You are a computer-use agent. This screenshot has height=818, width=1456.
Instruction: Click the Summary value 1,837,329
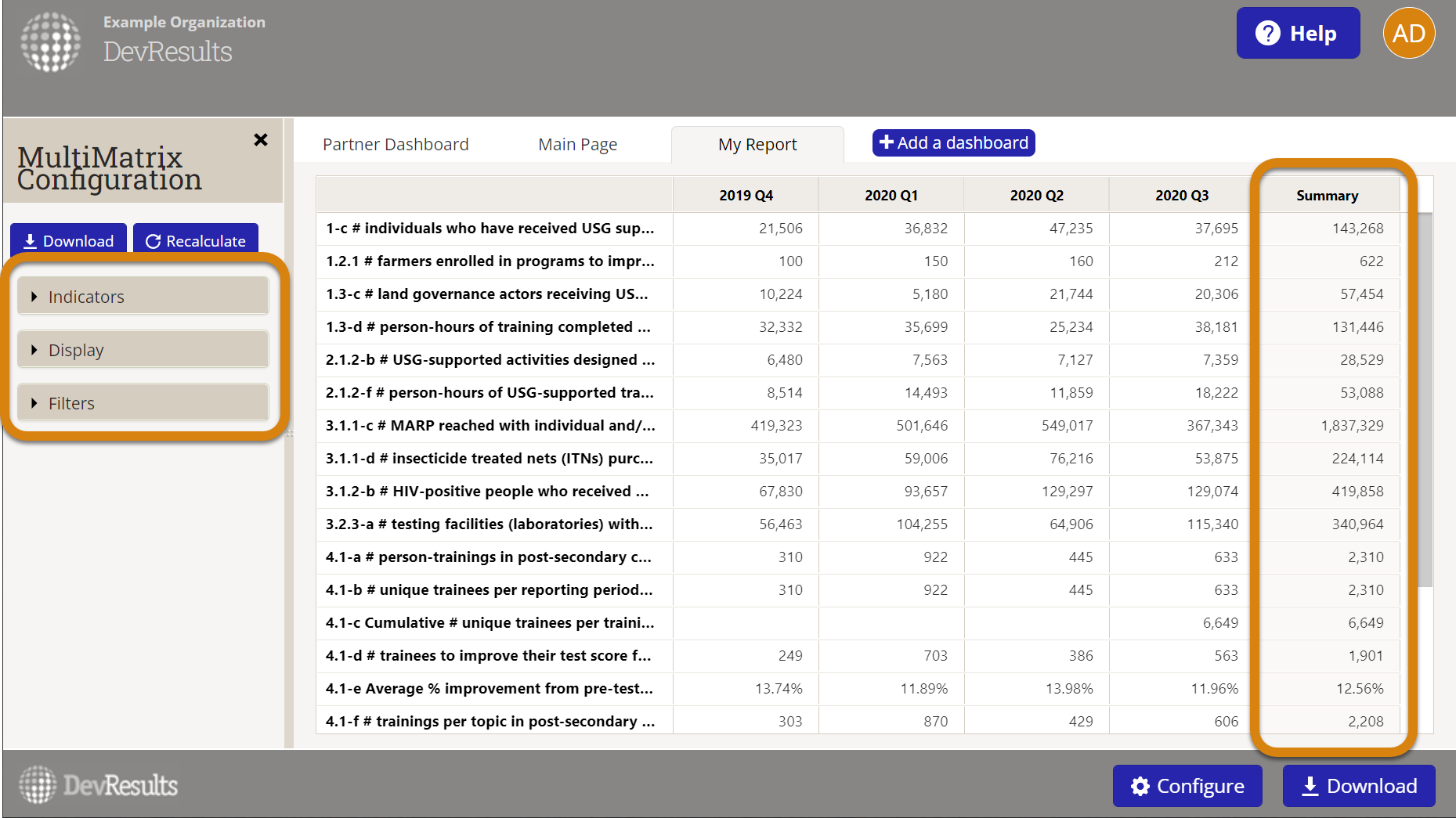point(1353,426)
